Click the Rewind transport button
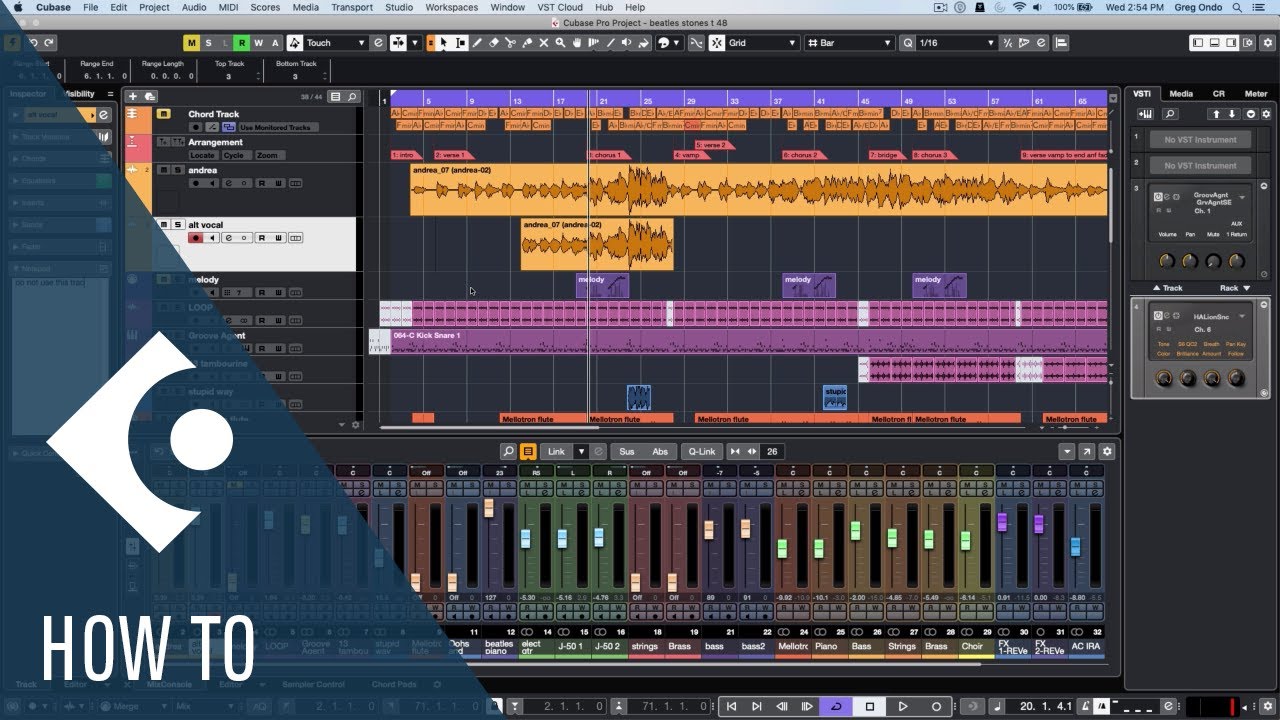The width and height of the screenshot is (1280, 720). [782, 706]
